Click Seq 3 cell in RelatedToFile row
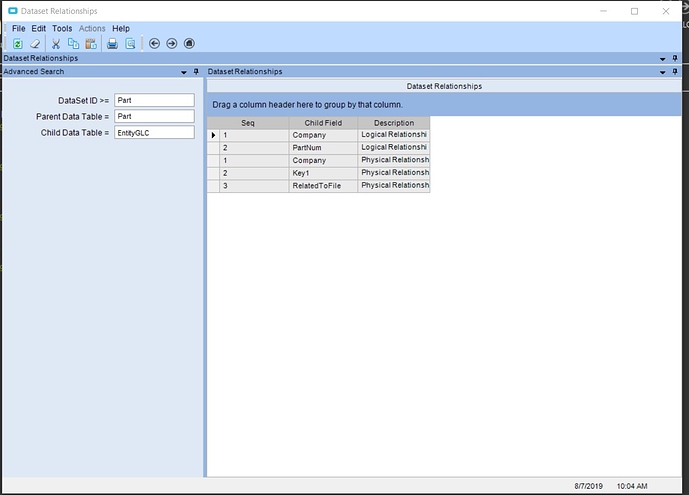Screen dimensions: 689x495 click(x=254, y=186)
